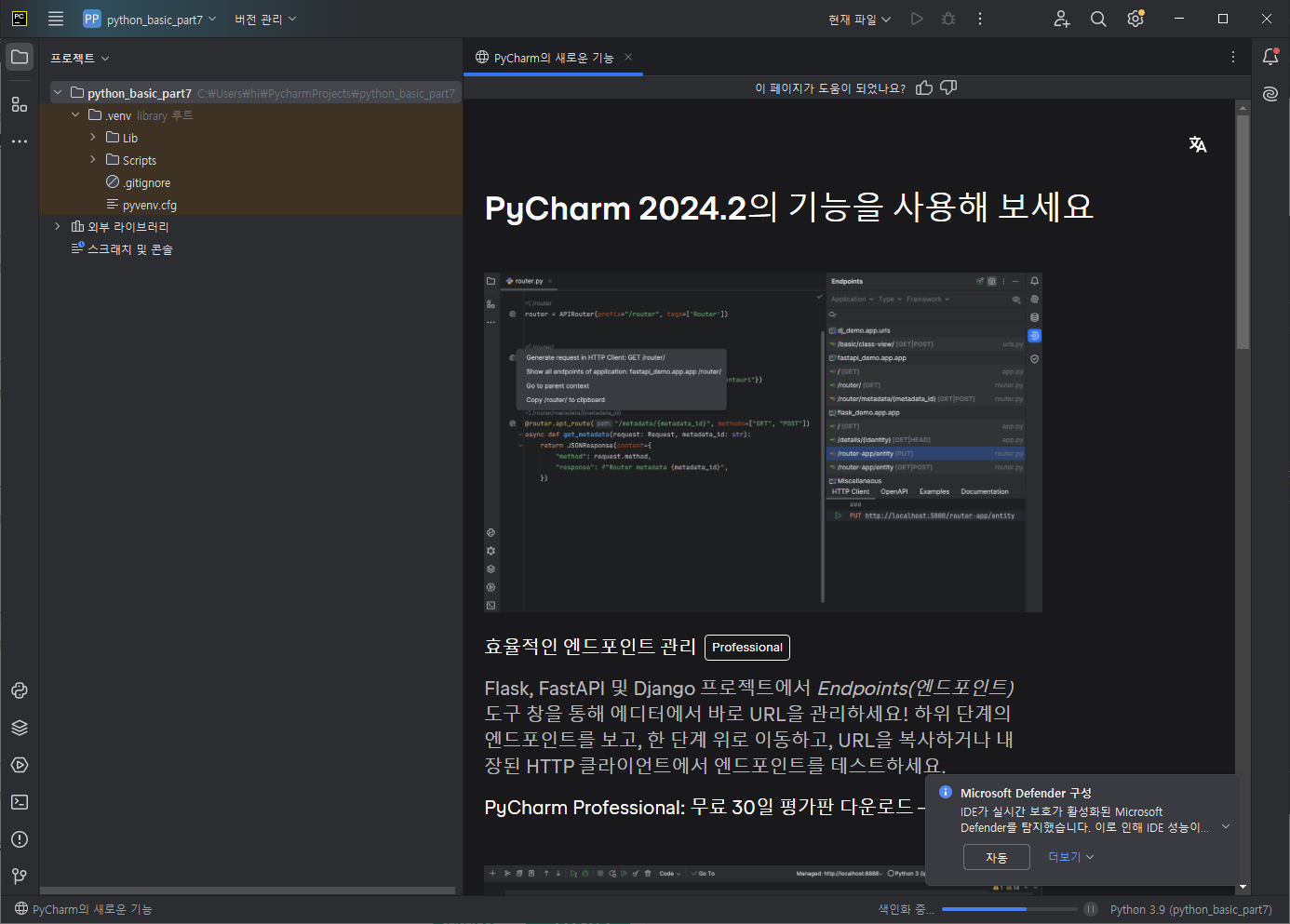Open the Terminal tool window
The image size is (1290, 924).
(20, 802)
